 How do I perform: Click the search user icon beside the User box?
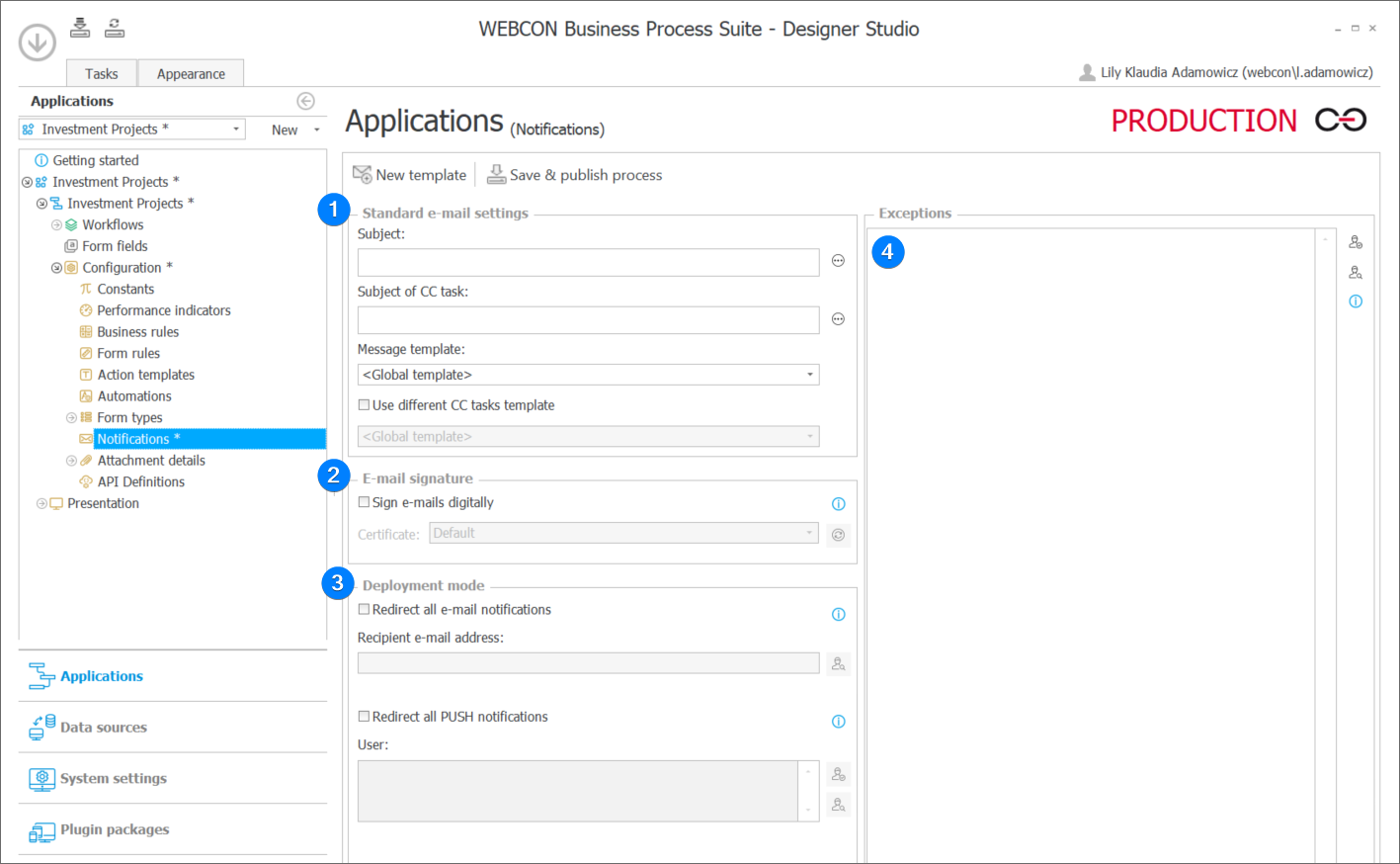click(838, 805)
